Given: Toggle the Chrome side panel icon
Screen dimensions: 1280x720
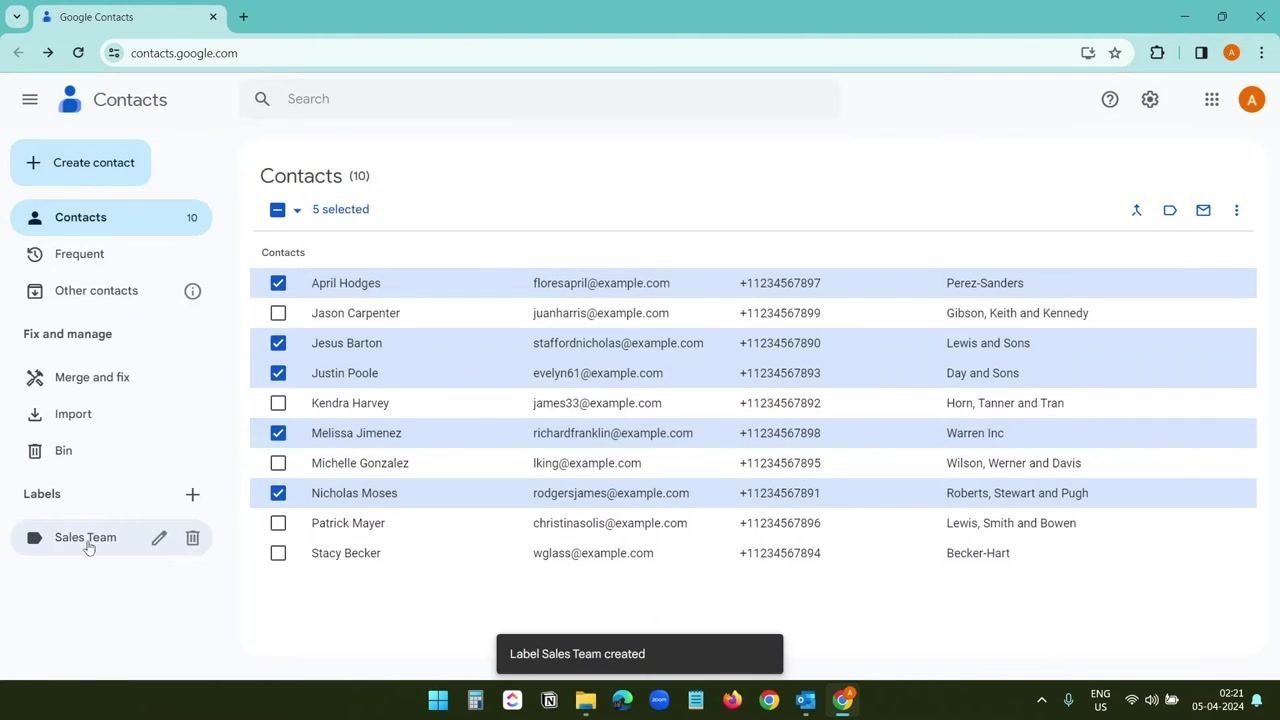Looking at the screenshot, I should pyautogui.click(x=1201, y=53).
